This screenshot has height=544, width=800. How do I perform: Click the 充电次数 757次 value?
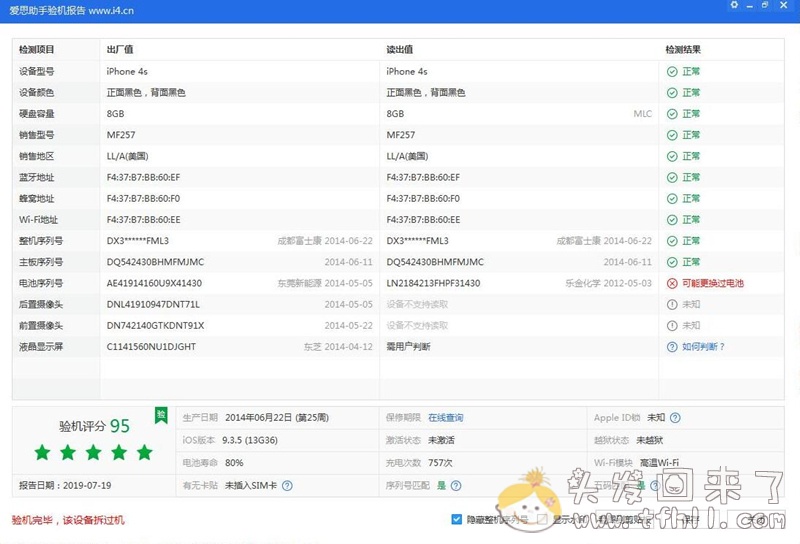[440, 463]
